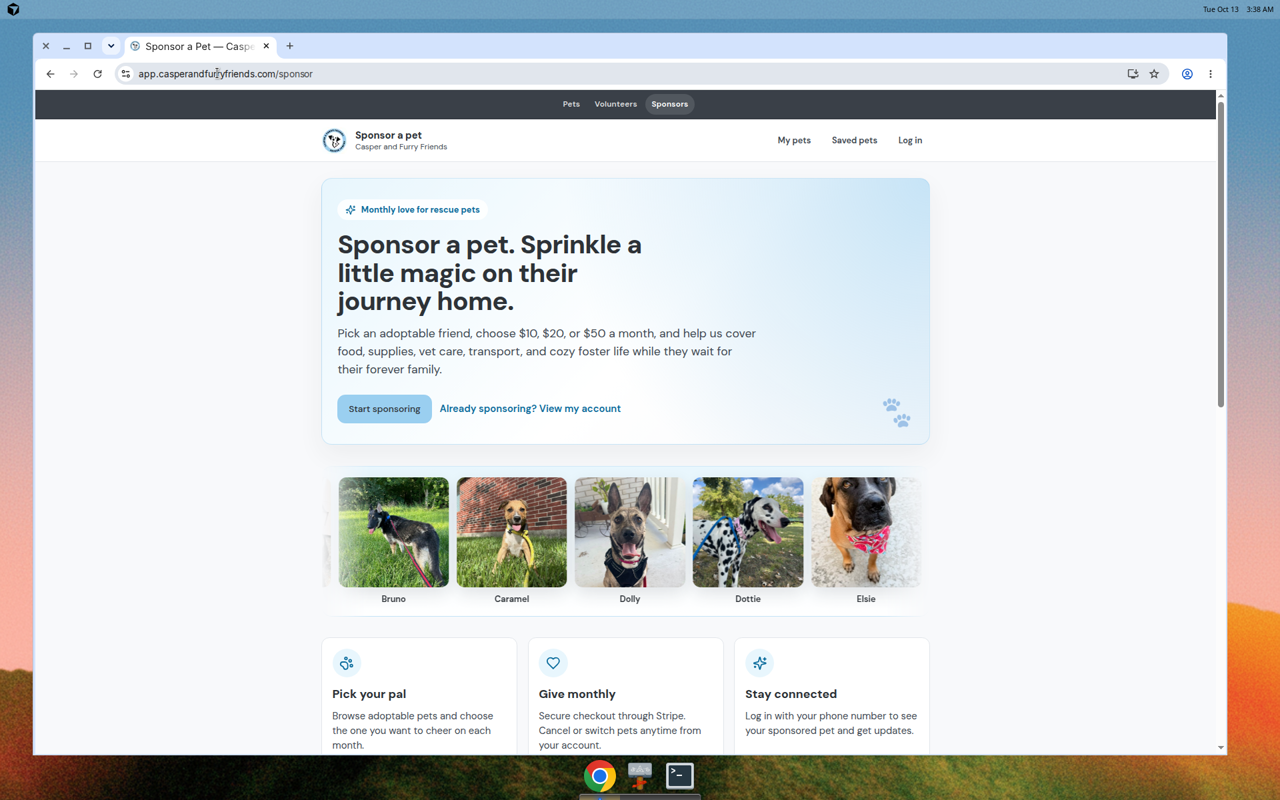Click the top-left system menu icon
This screenshot has width=1280, height=800.
coord(13,9)
